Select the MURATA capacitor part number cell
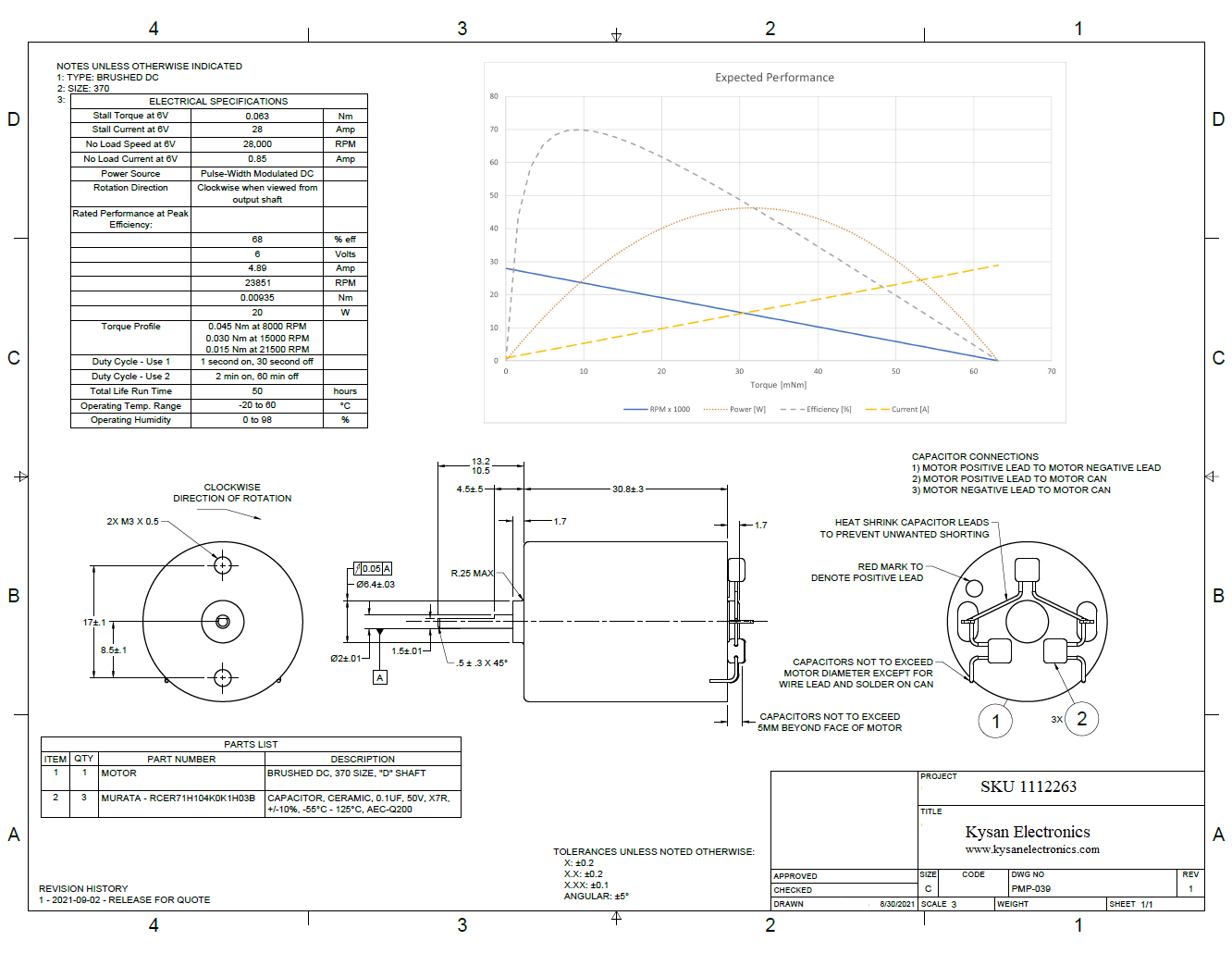Image resolution: width=1232 pixels, height=953 pixels. (x=178, y=798)
